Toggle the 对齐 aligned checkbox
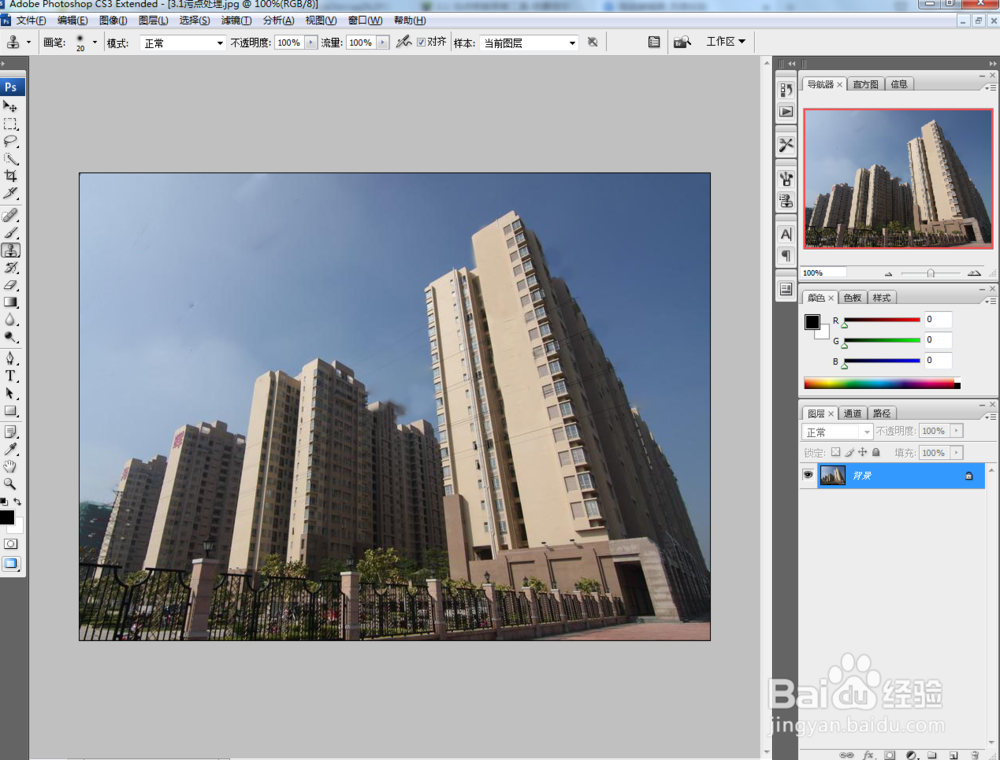The width and height of the screenshot is (1000, 760). point(421,42)
